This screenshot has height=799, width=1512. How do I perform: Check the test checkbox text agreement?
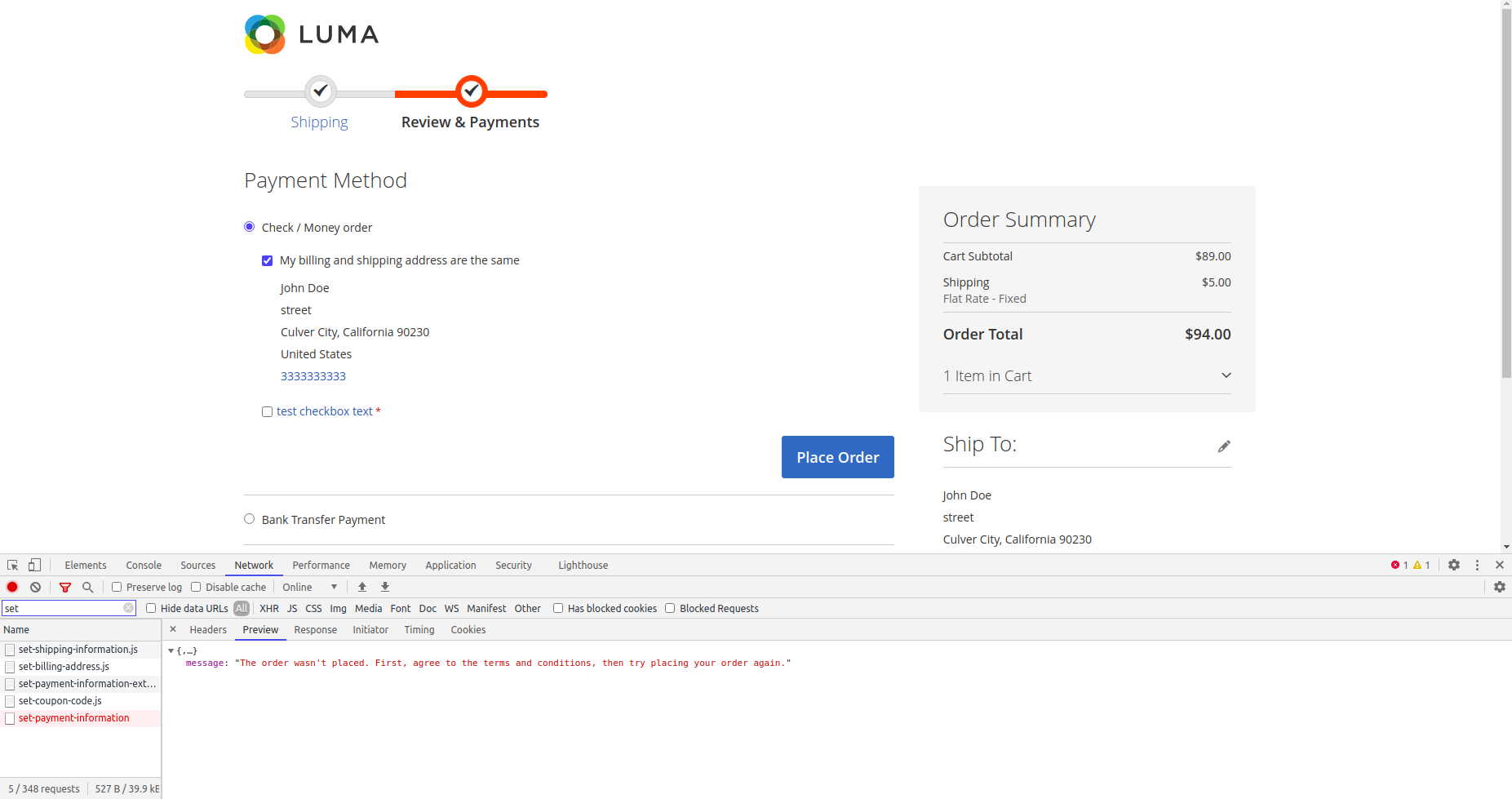tap(267, 411)
